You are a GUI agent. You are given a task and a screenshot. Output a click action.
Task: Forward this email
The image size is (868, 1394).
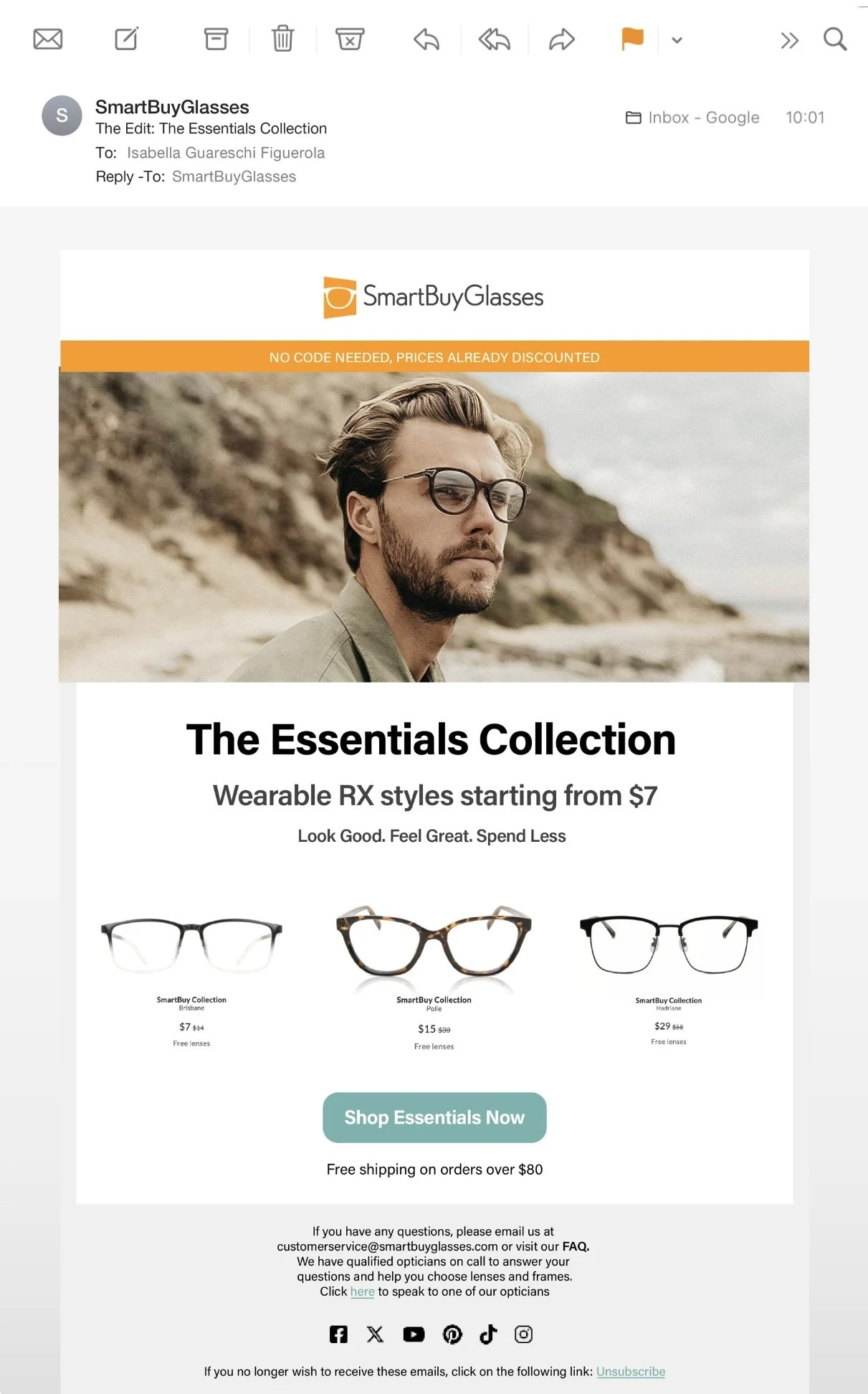(x=562, y=39)
